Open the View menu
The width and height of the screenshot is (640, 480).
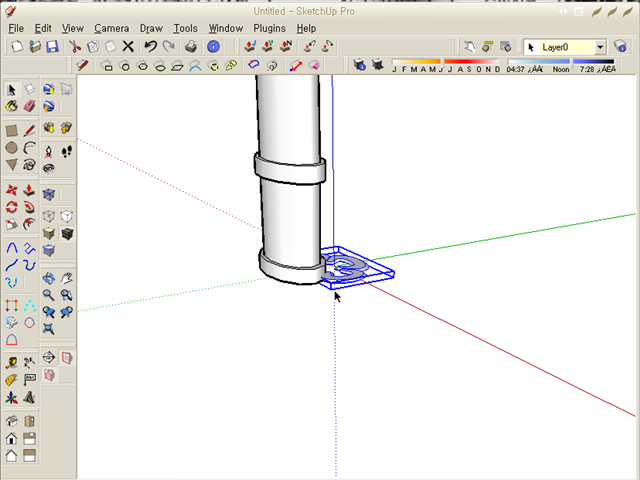click(x=73, y=29)
